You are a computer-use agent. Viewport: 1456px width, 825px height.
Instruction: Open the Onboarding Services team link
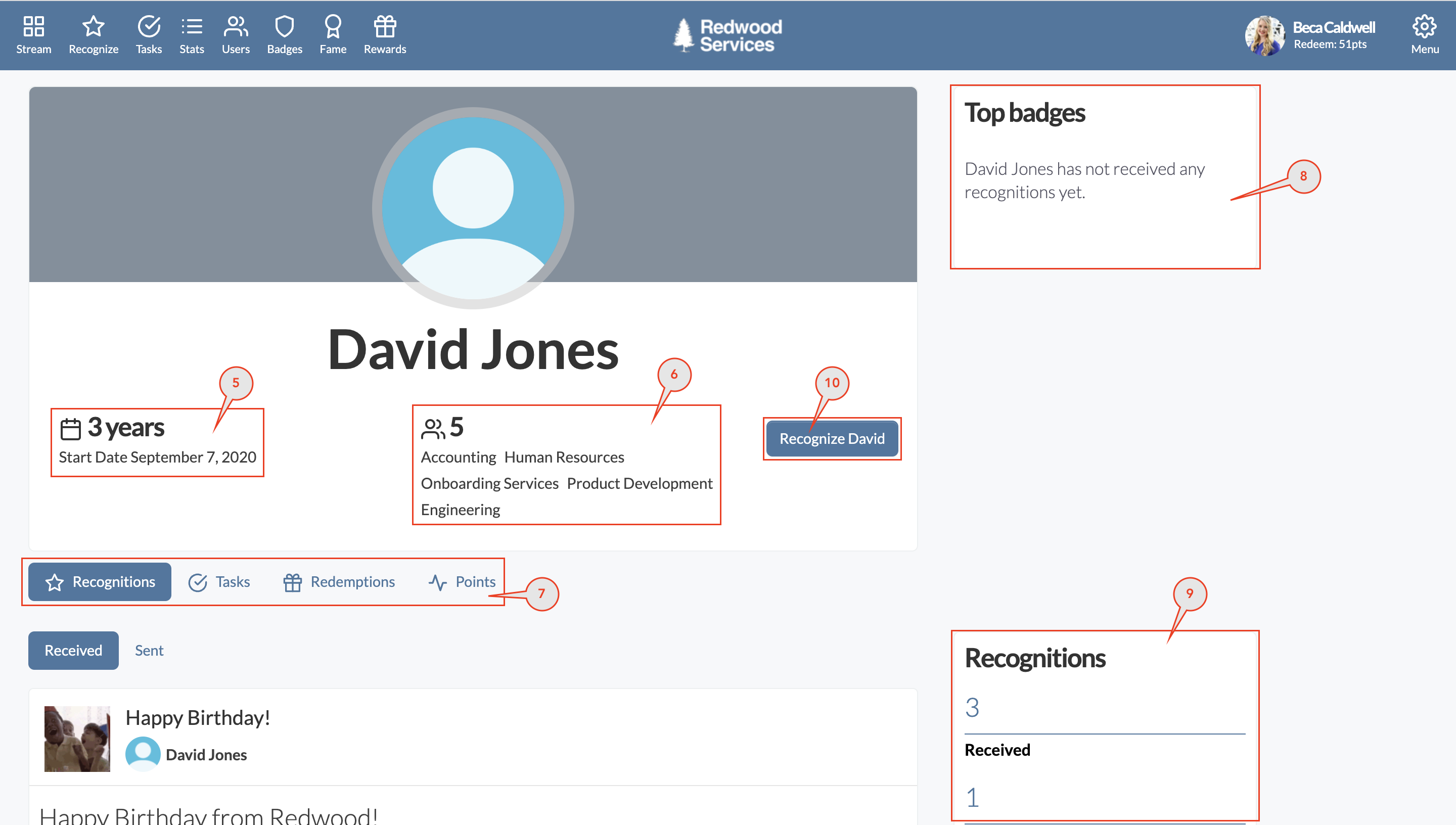(489, 483)
